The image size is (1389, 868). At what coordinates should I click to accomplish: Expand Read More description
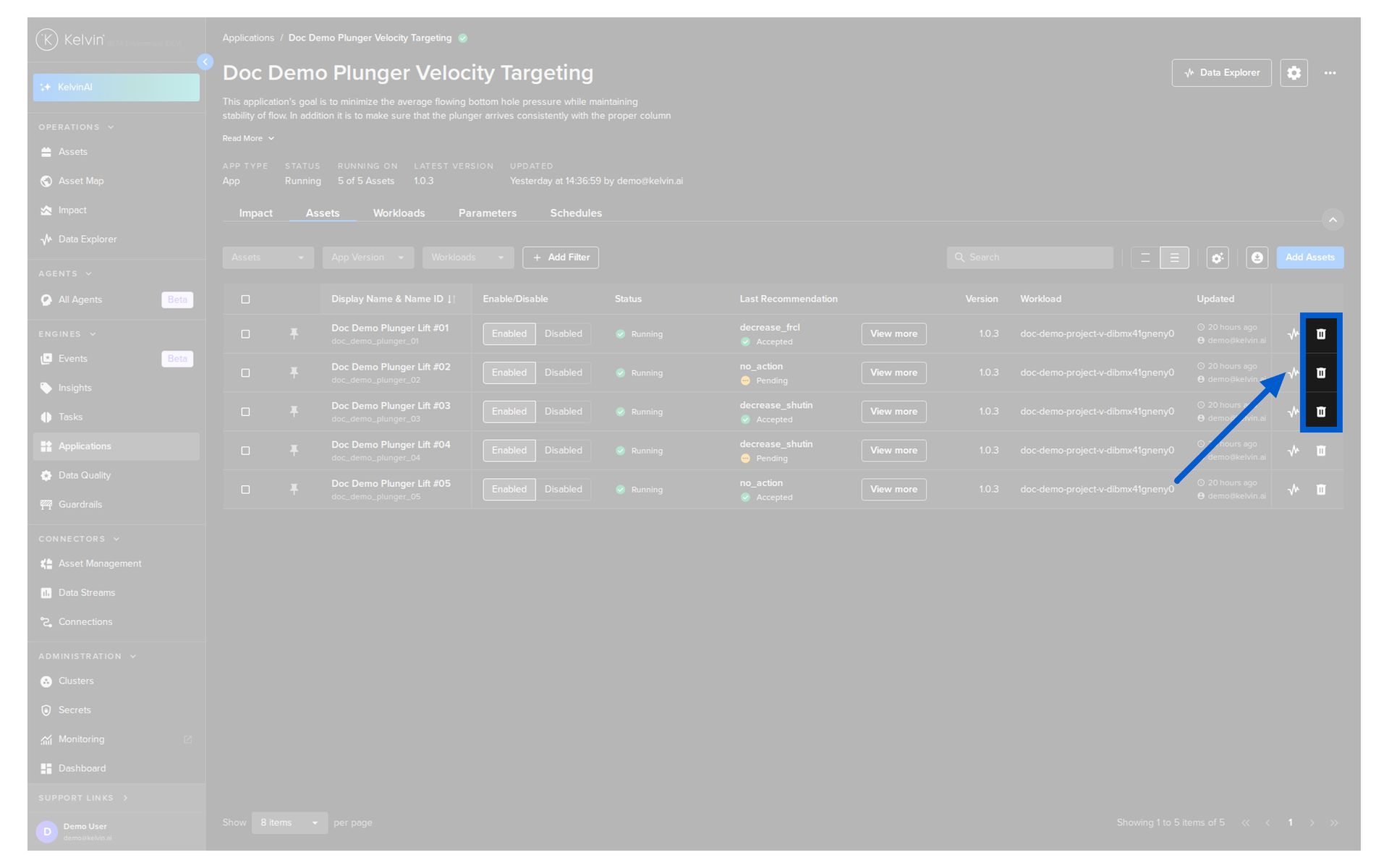248,138
